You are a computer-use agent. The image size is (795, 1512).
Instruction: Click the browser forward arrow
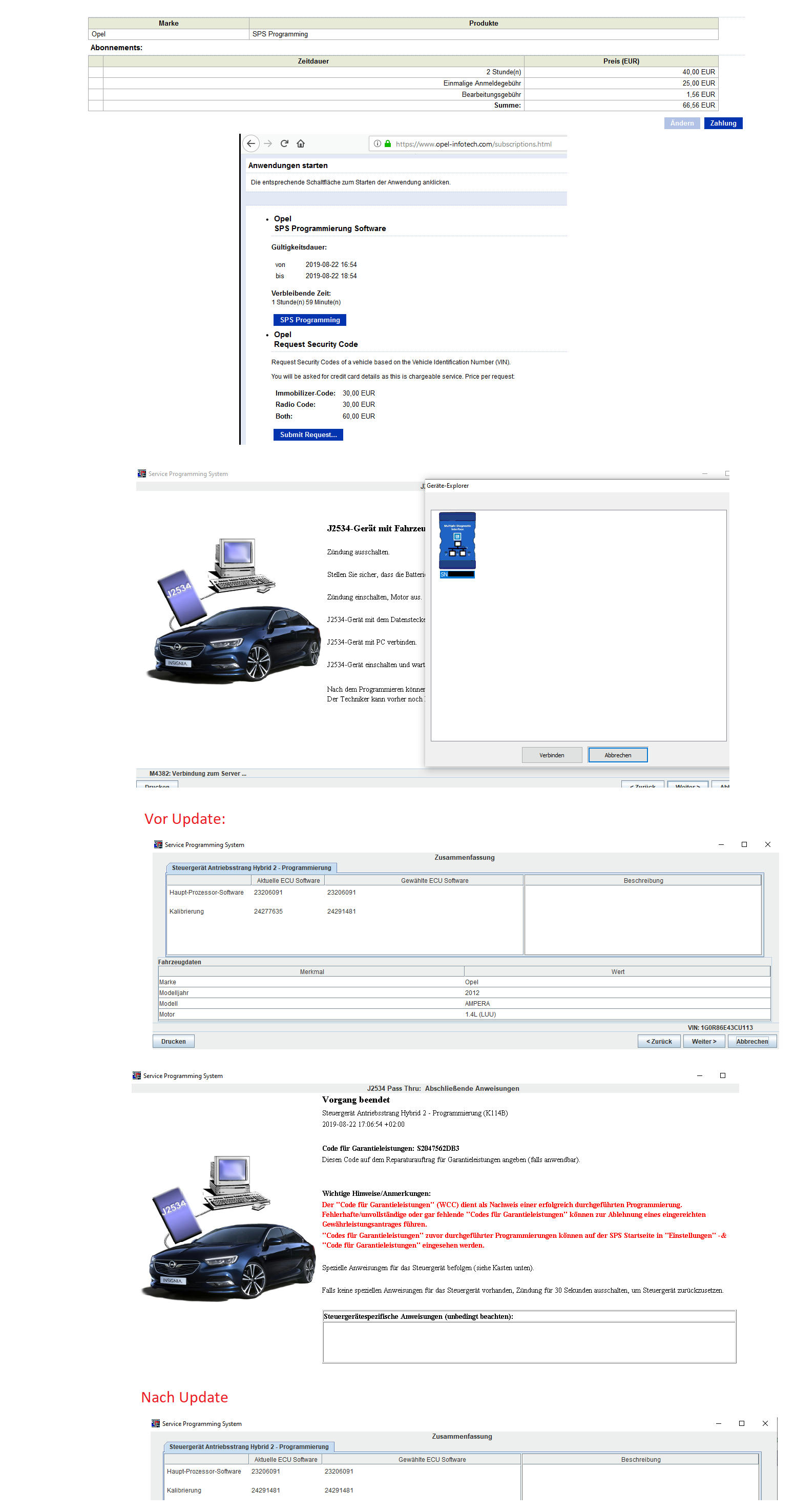268,144
